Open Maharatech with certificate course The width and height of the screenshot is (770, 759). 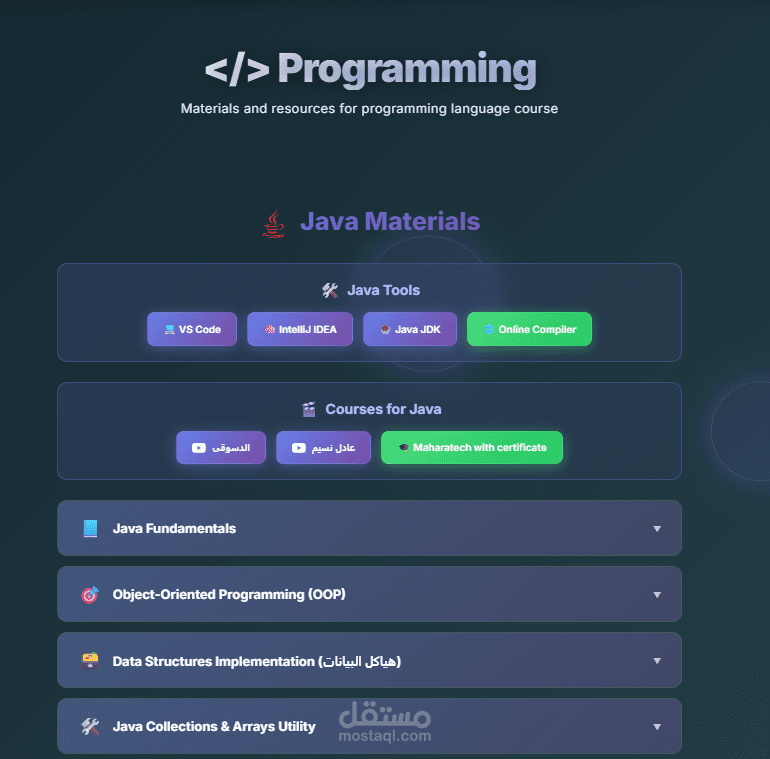[472, 447]
